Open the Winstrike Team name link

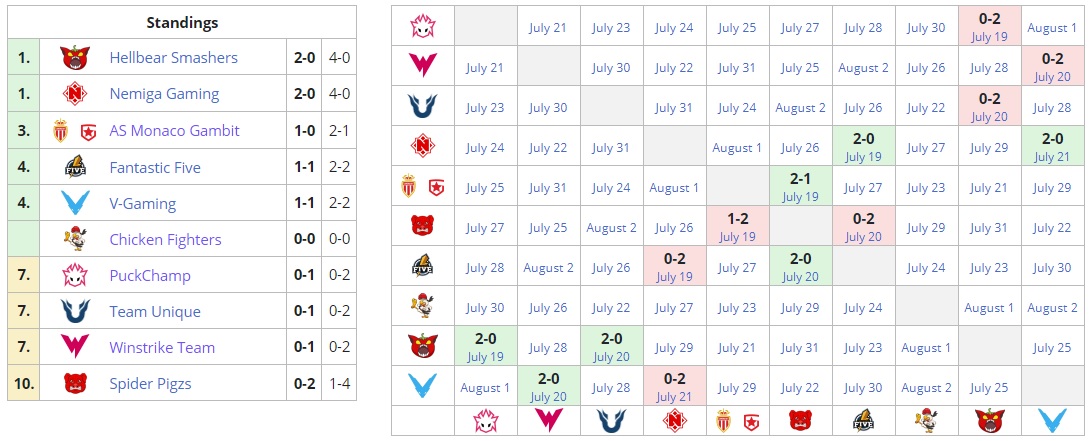coord(162,348)
